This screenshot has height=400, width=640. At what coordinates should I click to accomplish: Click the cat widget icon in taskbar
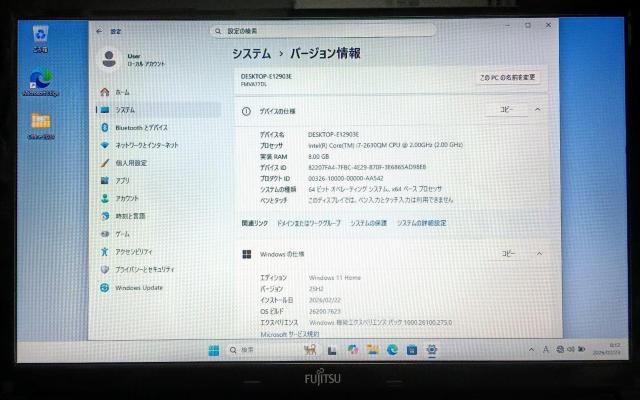click(310, 350)
